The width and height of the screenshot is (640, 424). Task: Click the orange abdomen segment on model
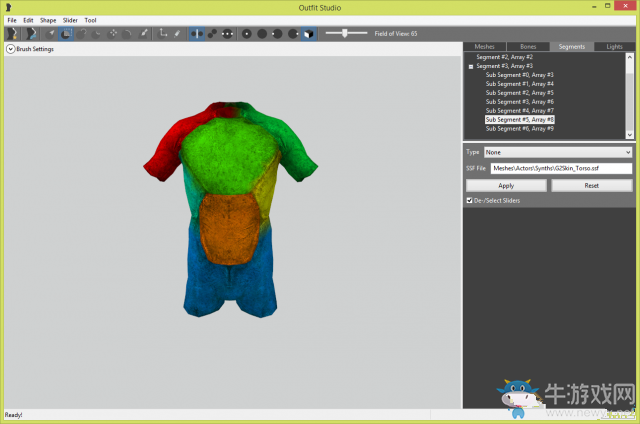[x=229, y=229]
